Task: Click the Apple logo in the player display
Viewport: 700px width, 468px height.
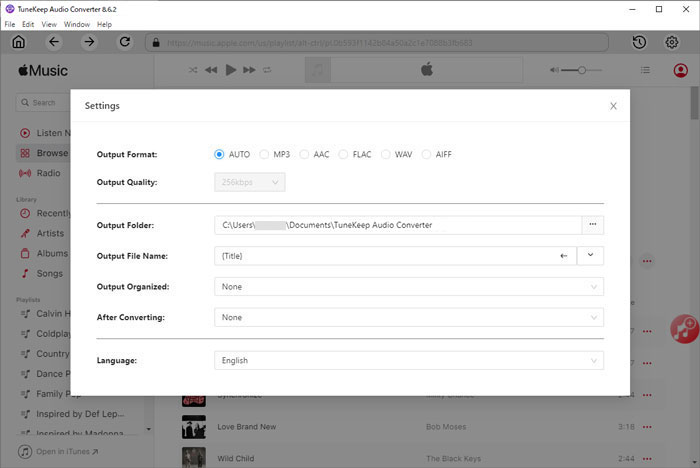Action: 427,70
